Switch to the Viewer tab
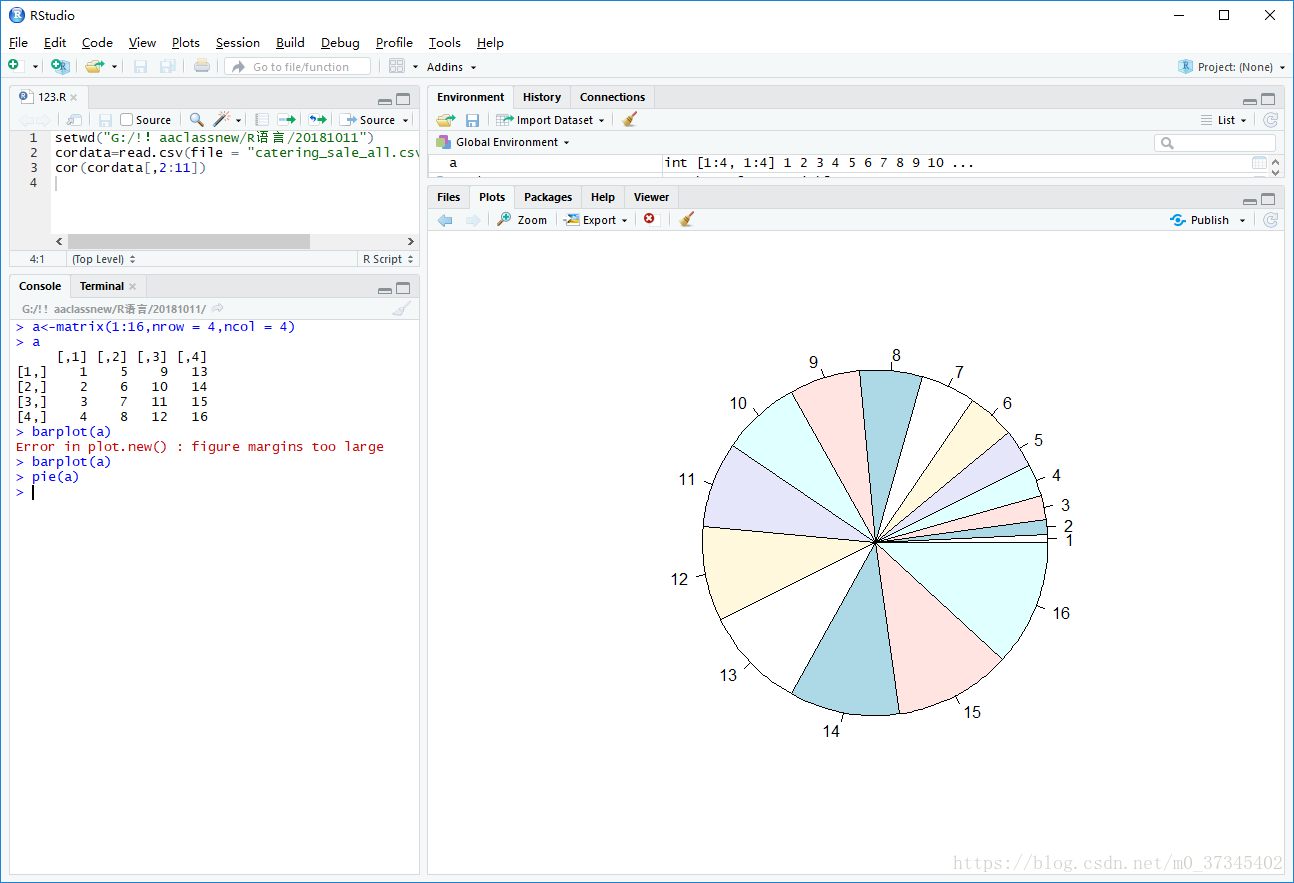Screen dimensions: 1294x883 651,197
